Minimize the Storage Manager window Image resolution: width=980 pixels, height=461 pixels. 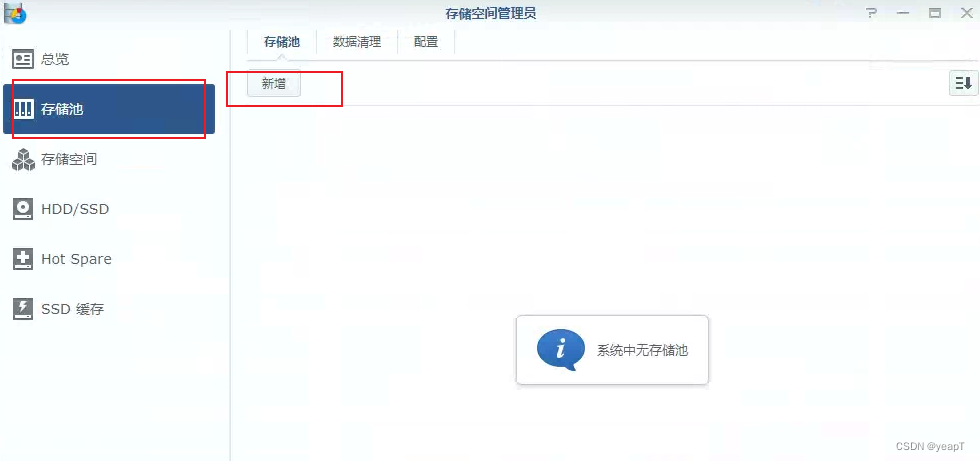click(x=902, y=13)
